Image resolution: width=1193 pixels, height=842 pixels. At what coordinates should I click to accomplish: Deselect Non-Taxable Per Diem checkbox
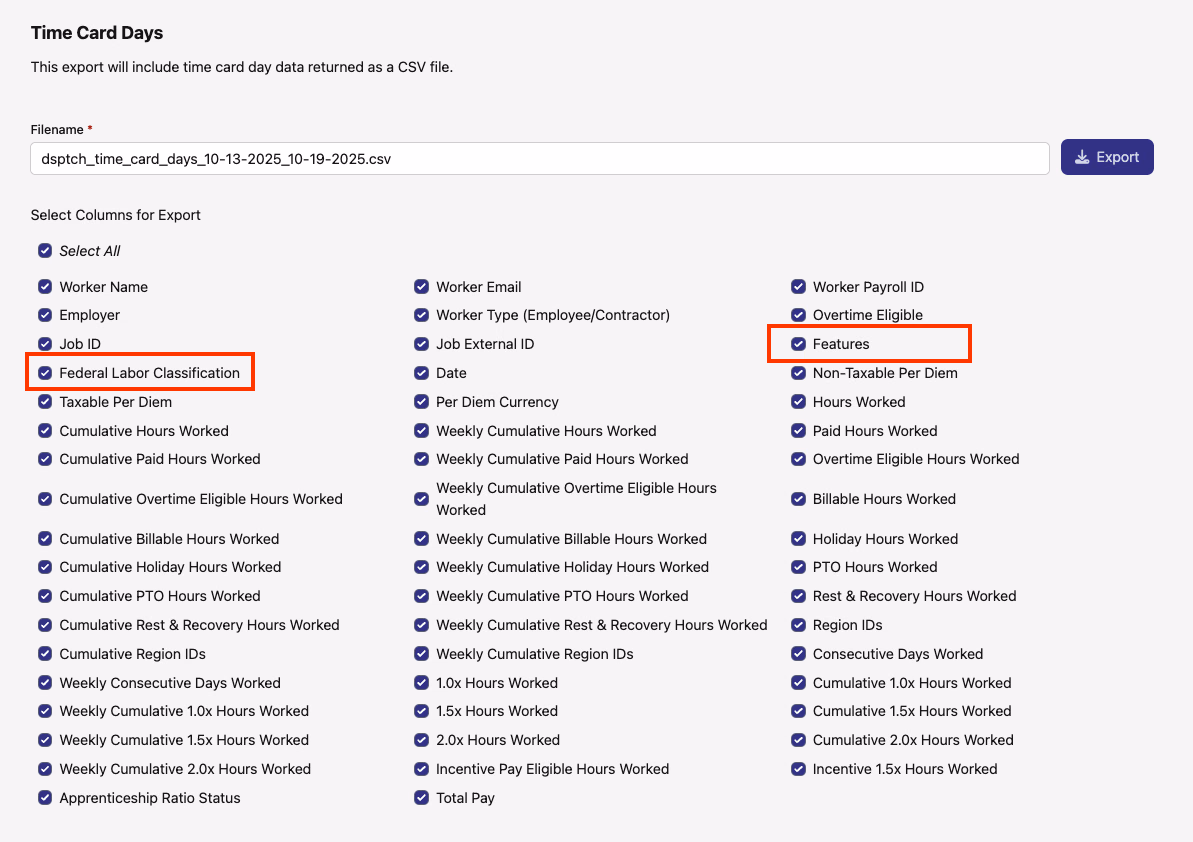pos(798,373)
